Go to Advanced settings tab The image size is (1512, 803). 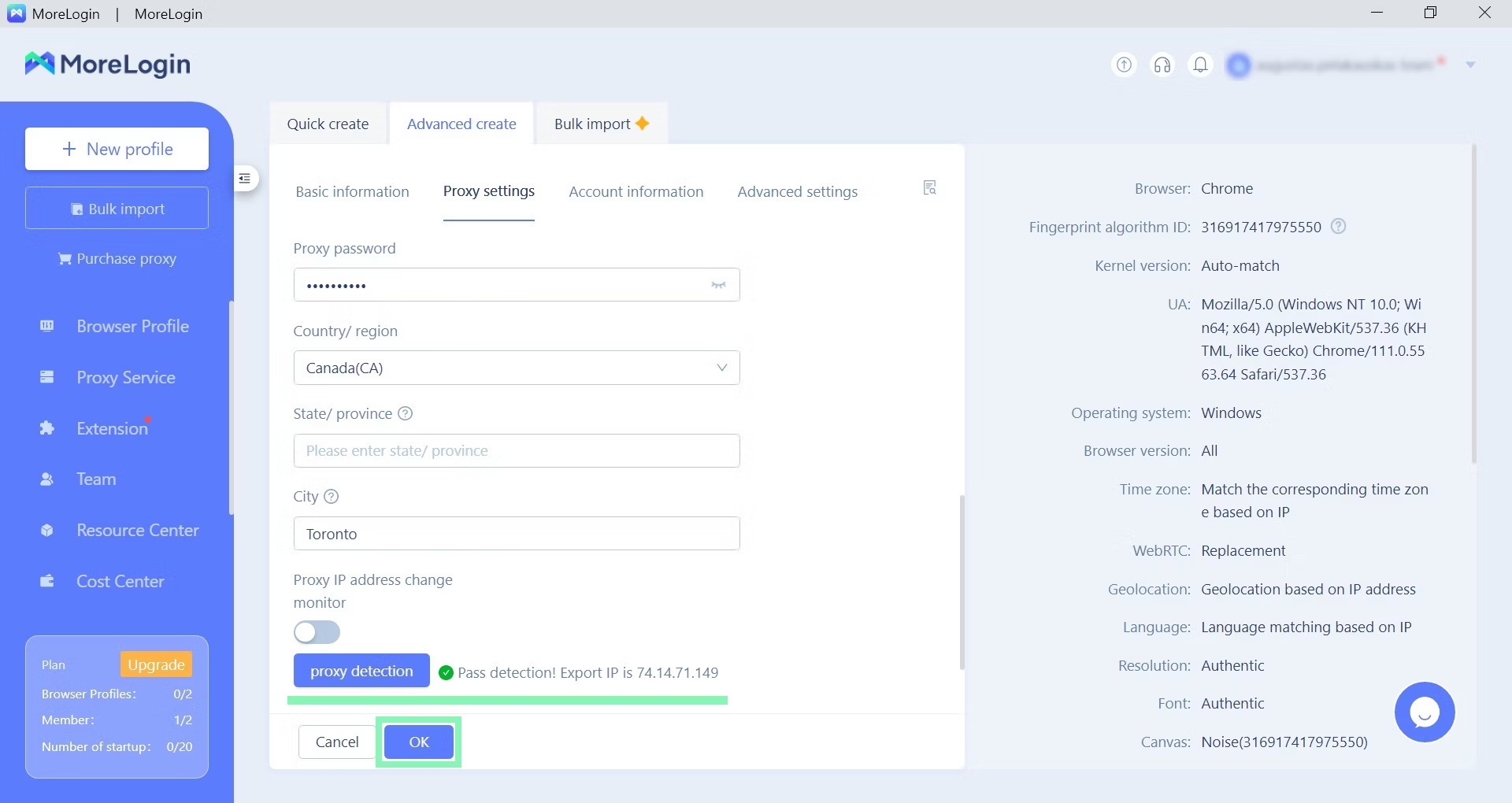click(797, 191)
